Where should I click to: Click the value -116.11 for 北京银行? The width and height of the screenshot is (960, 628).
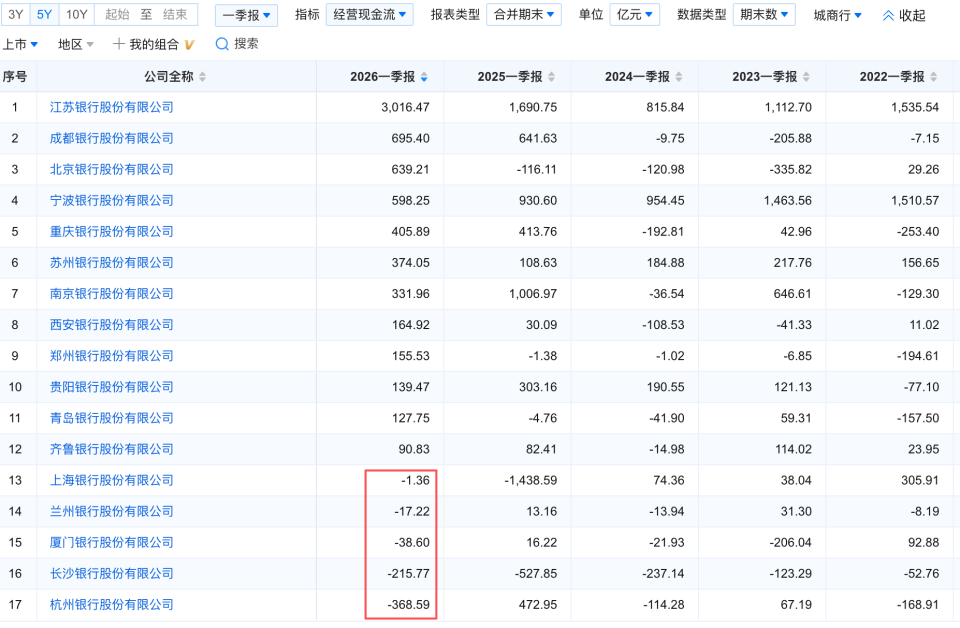[x=536, y=170]
